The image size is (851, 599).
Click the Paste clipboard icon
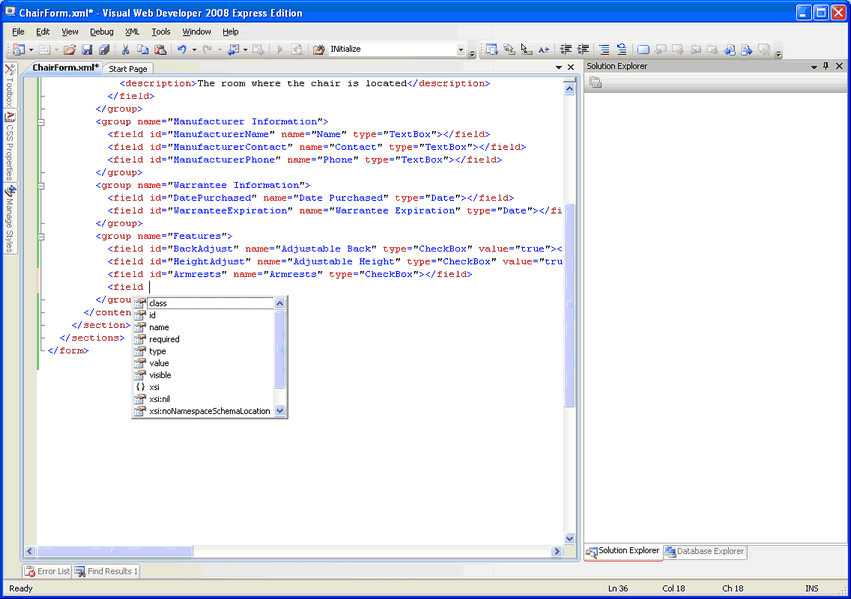coord(160,49)
